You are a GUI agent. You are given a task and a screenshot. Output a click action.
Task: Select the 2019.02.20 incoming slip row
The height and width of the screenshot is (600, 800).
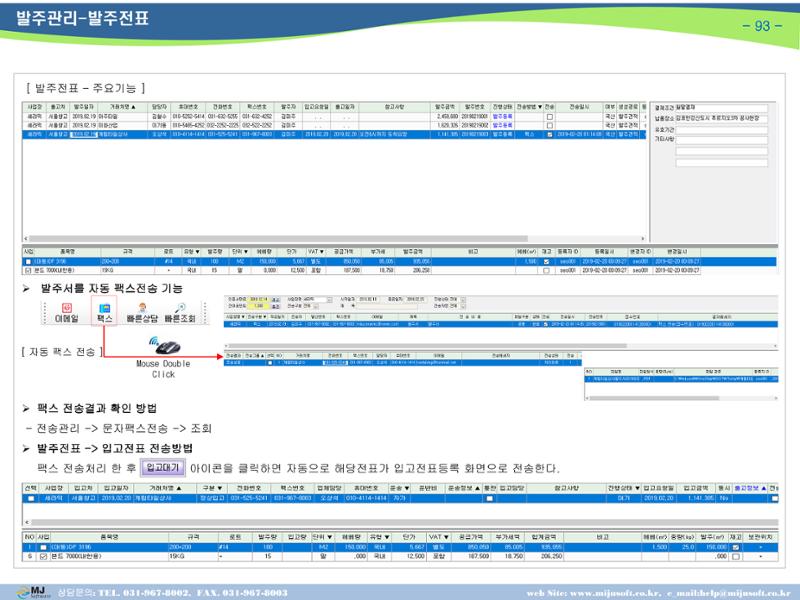(x=401, y=498)
